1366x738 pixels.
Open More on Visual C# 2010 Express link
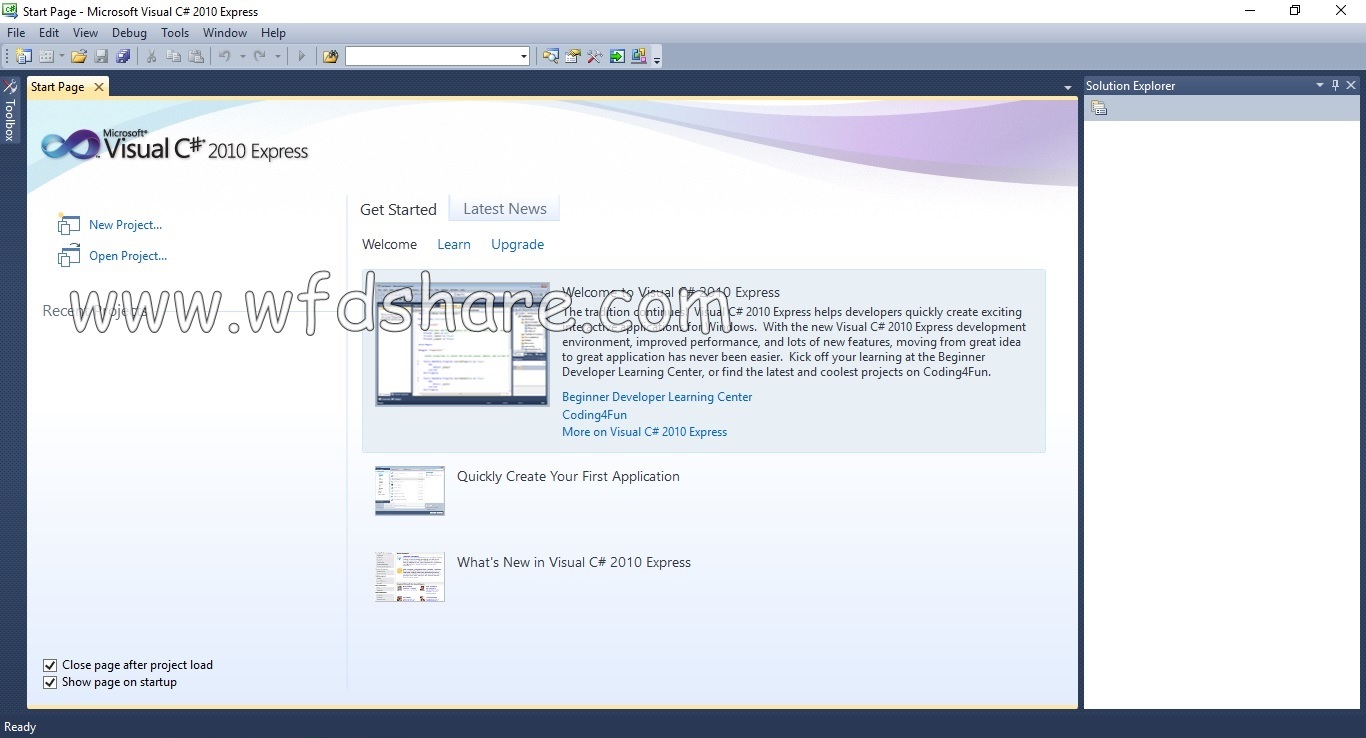click(x=644, y=432)
